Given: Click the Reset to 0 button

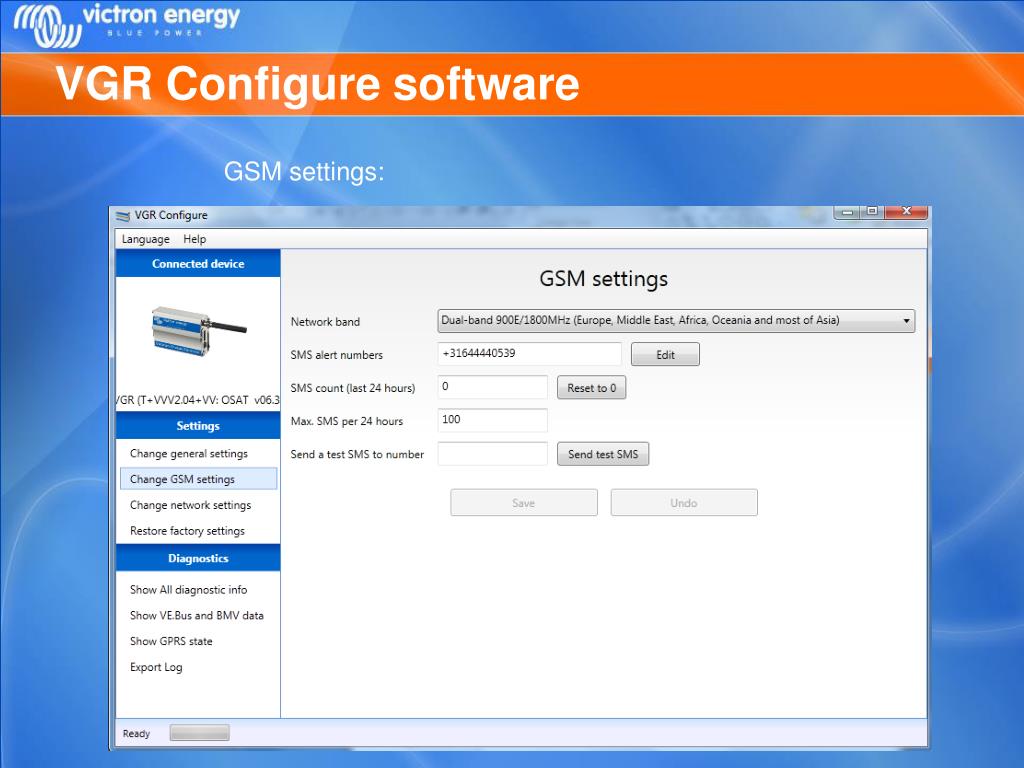Looking at the screenshot, I should pyautogui.click(x=591, y=388).
